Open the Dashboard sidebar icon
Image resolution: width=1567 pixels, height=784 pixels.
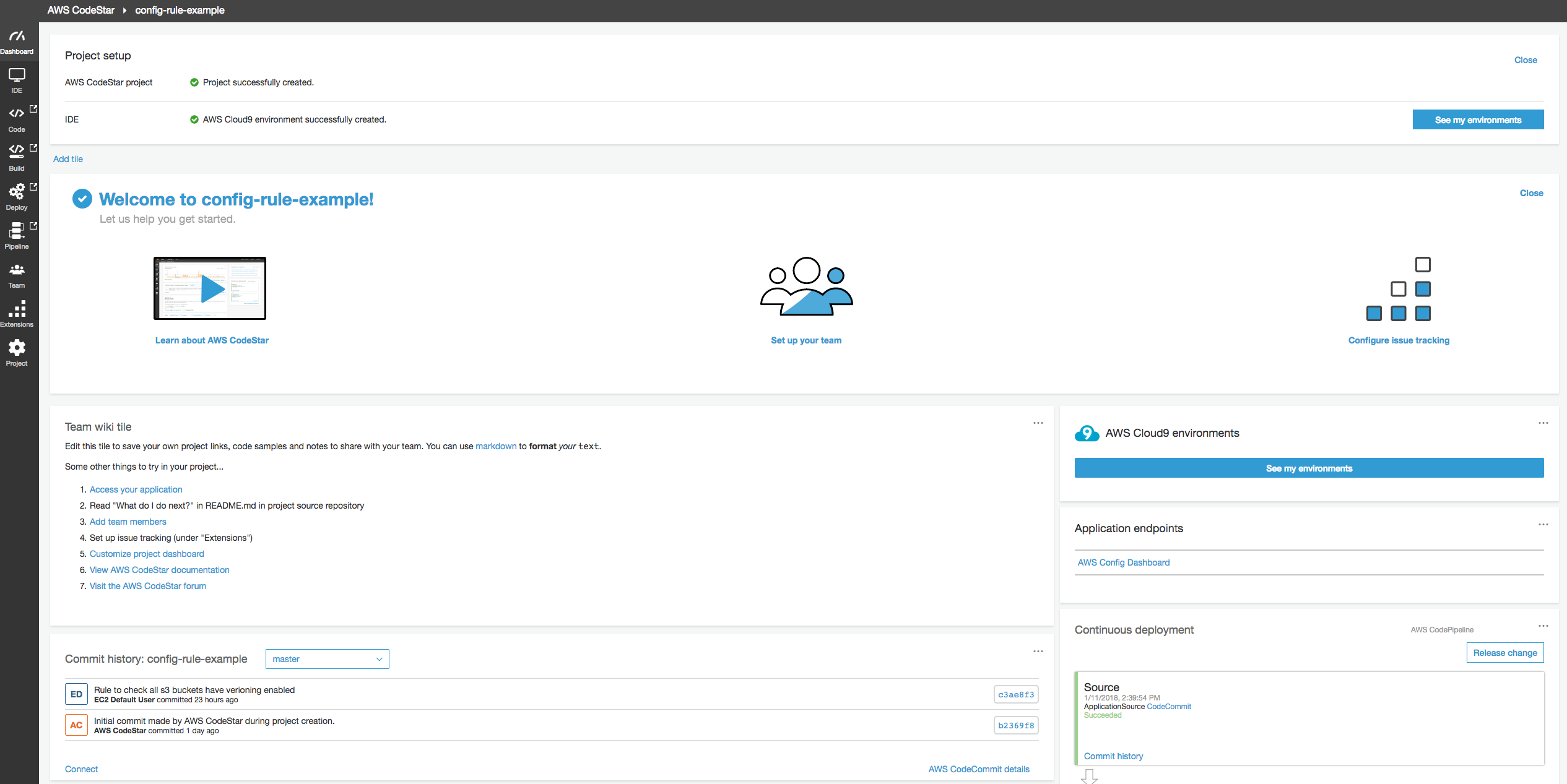[x=17, y=41]
